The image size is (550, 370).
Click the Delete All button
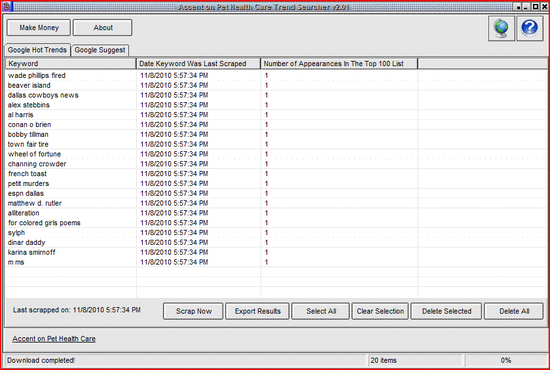tap(514, 311)
